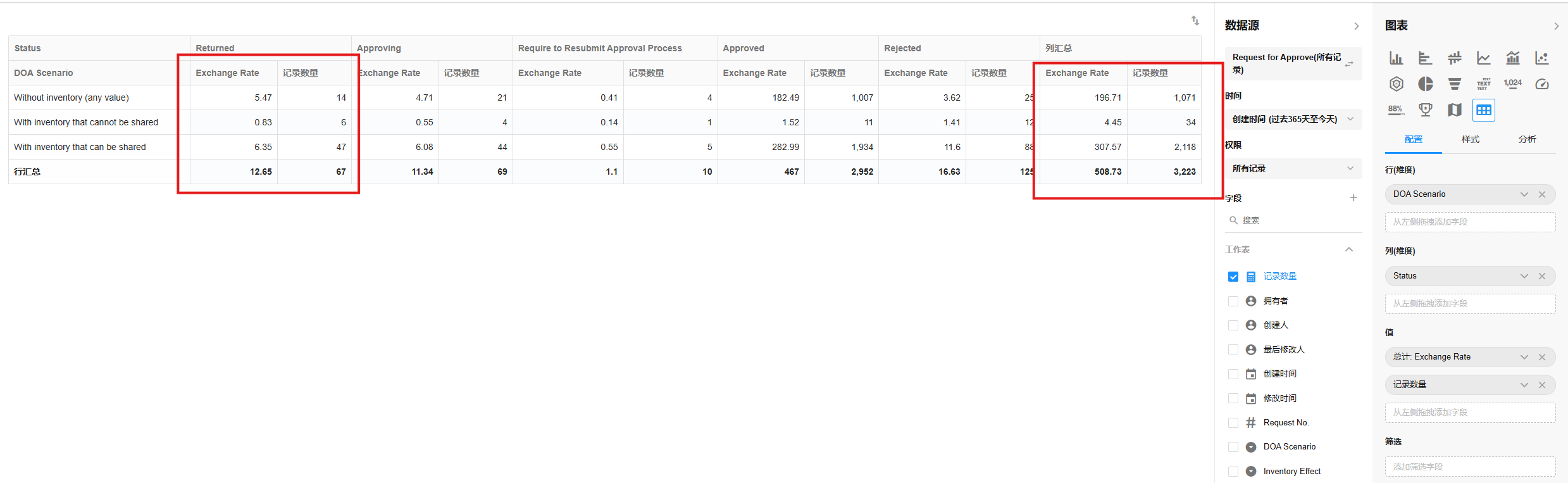Click the Require to Resubmit Approval Process header

(615, 48)
